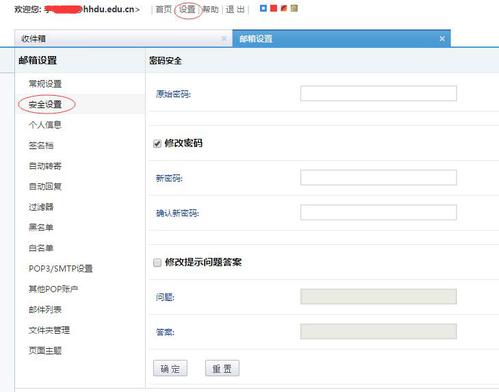Click the 密码安全 section heading
This screenshot has width=499, height=392.
click(x=165, y=61)
